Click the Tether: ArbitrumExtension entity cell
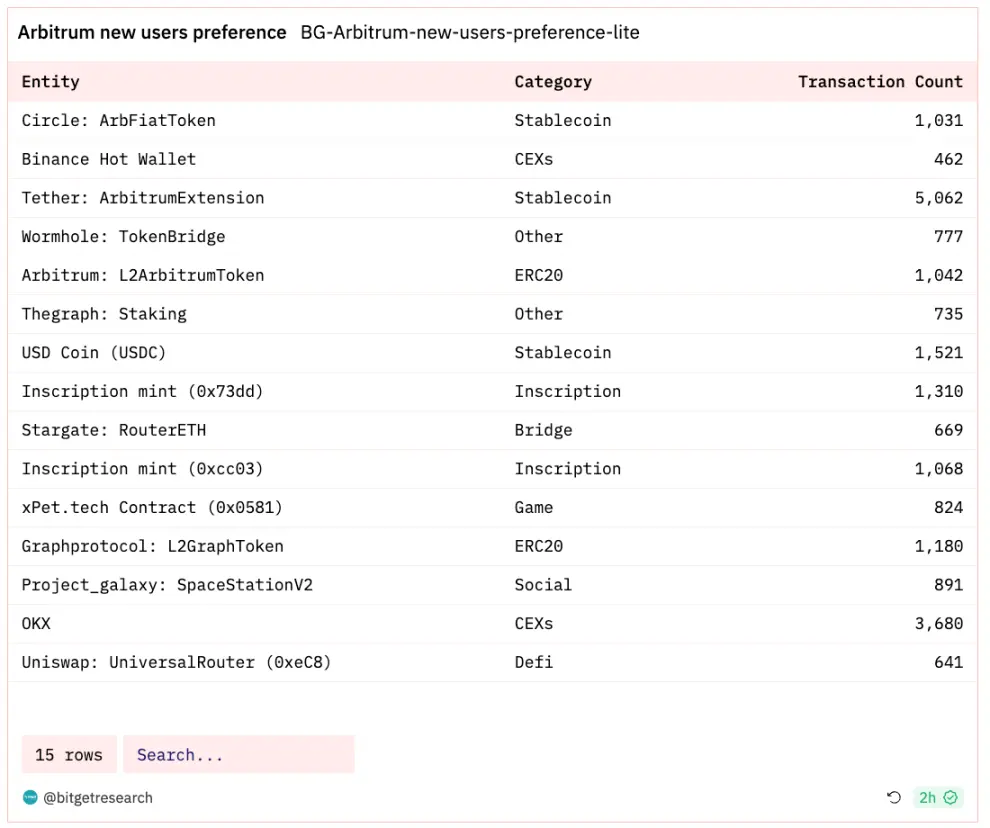 143,198
